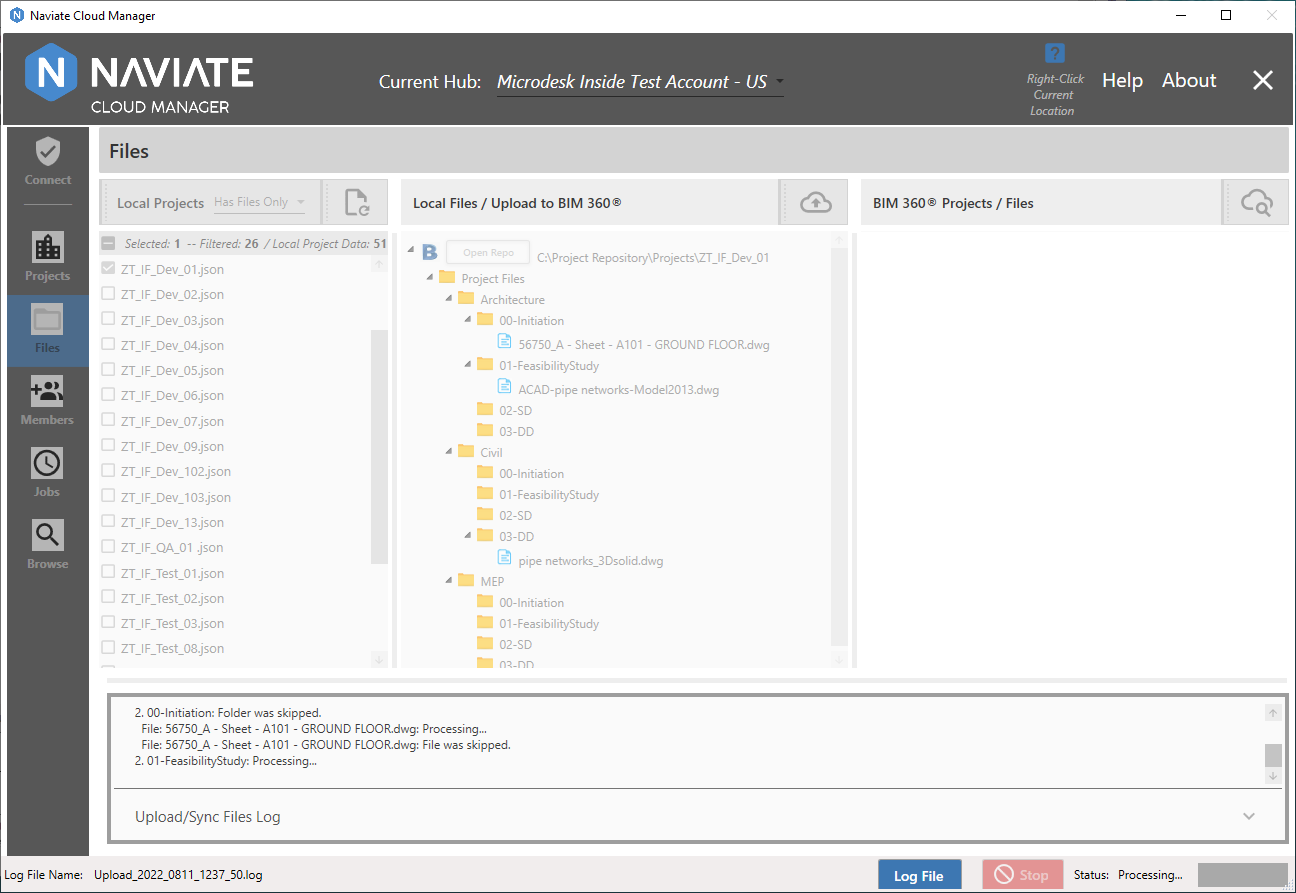Open the Jobs sidebar section
The height and width of the screenshot is (893, 1296).
pyautogui.click(x=47, y=473)
